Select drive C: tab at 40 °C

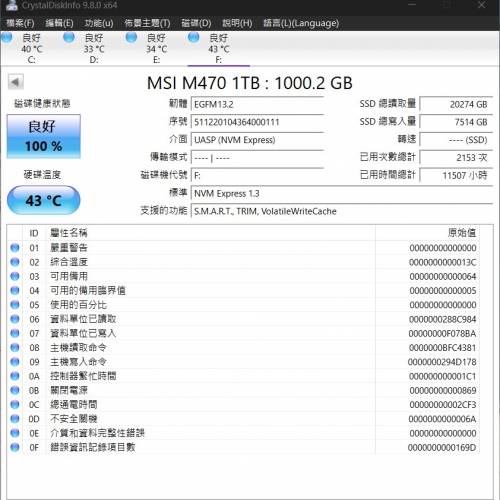coord(31,48)
